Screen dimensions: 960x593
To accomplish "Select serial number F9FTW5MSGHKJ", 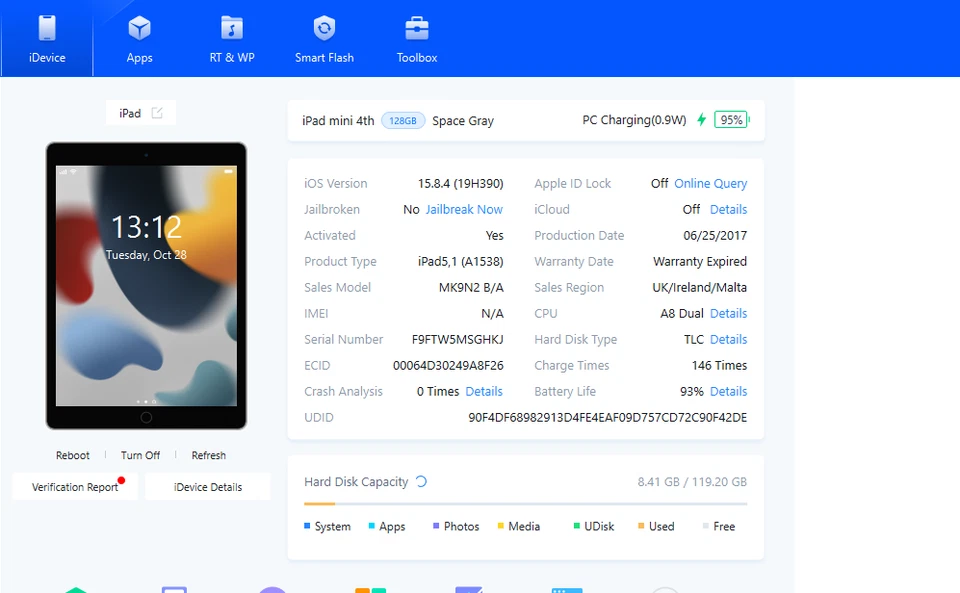I will tap(457, 340).
